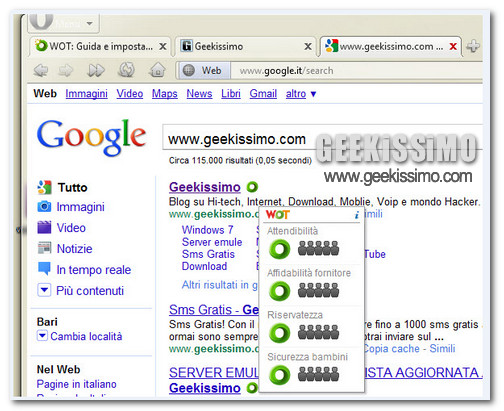
Task: Click Altri risultati in geekissimo link
Action: [220, 285]
